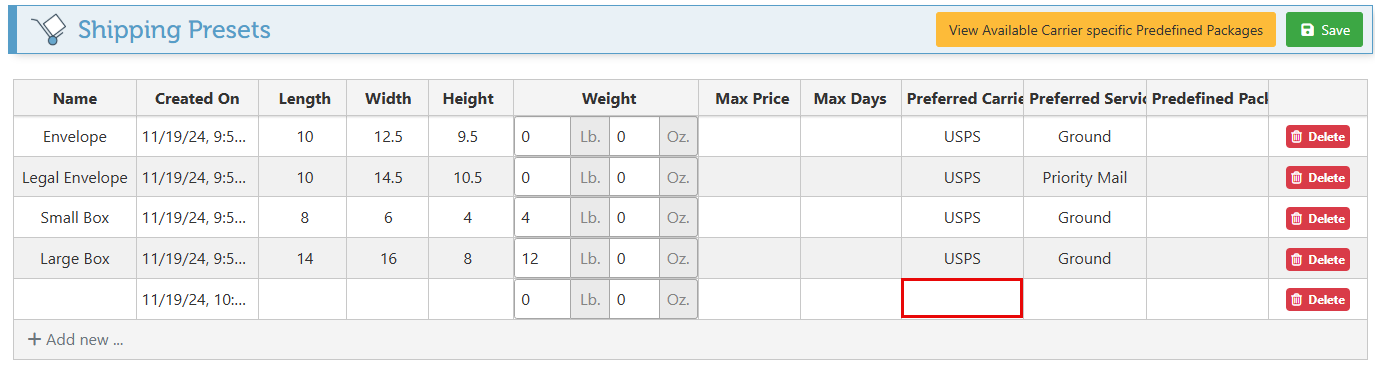The height and width of the screenshot is (370, 1375).
Task: Select the highlighted empty Preferred Carrier cell
Action: coord(962,299)
